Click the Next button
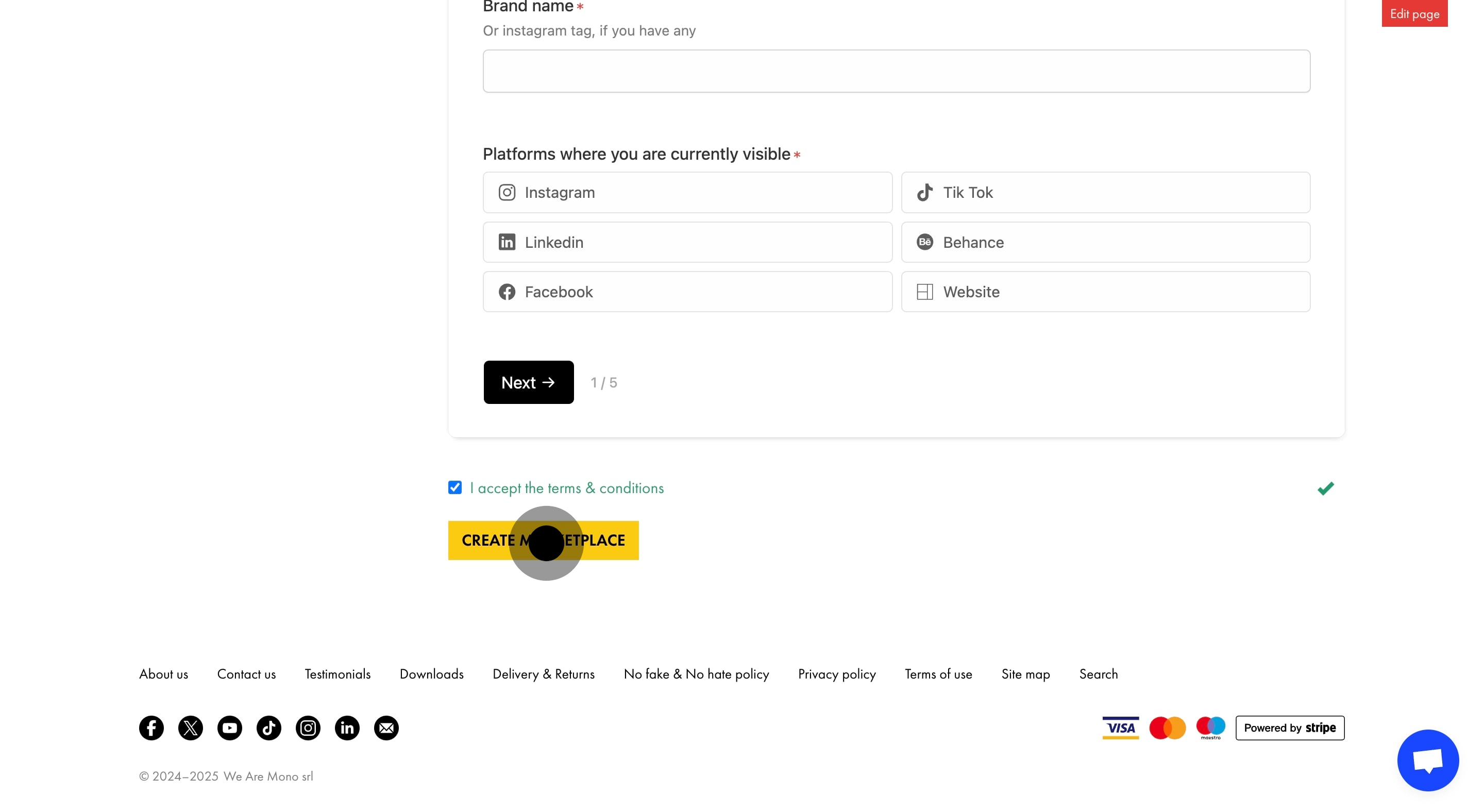 click(x=528, y=382)
